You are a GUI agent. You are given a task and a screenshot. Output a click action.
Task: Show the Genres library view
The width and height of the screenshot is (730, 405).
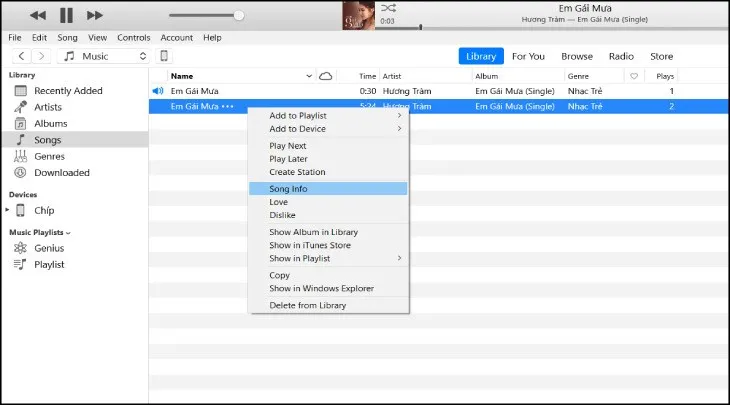pyautogui.click(x=49, y=156)
